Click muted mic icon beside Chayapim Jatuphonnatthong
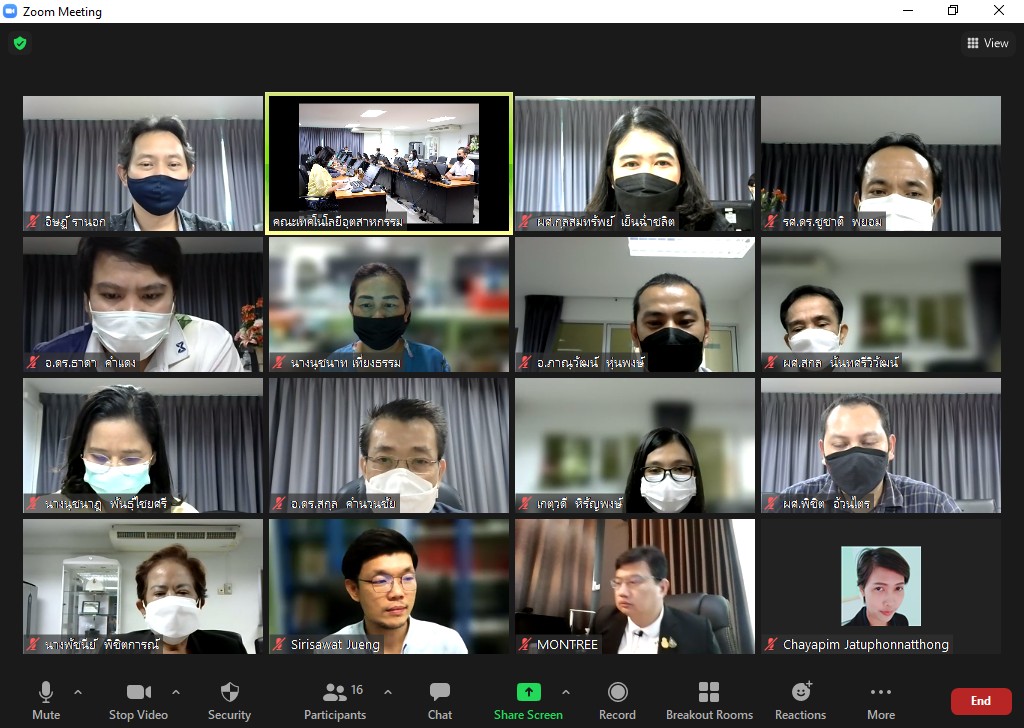The image size is (1024, 728). coord(771,644)
